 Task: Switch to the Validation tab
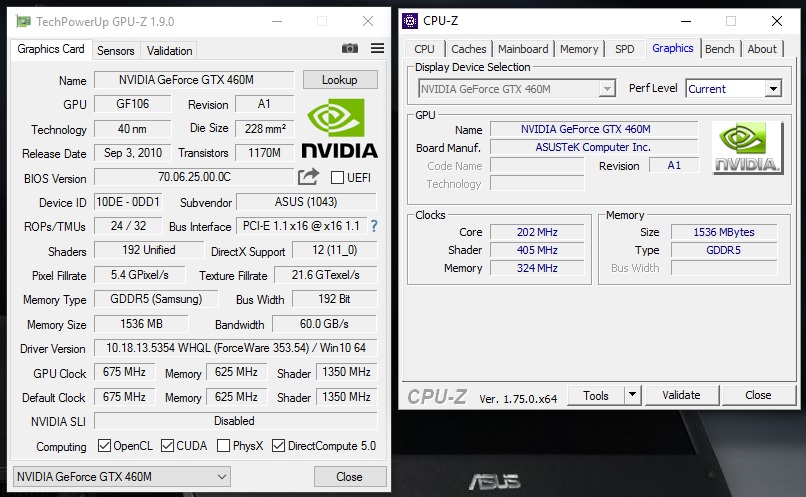pyautogui.click(x=169, y=51)
